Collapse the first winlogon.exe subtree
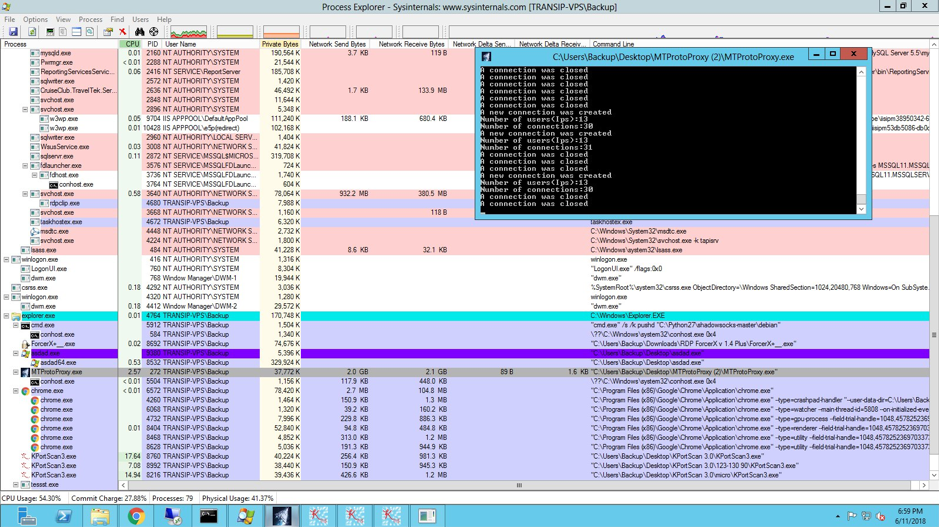This screenshot has width=939, height=527. point(7,259)
